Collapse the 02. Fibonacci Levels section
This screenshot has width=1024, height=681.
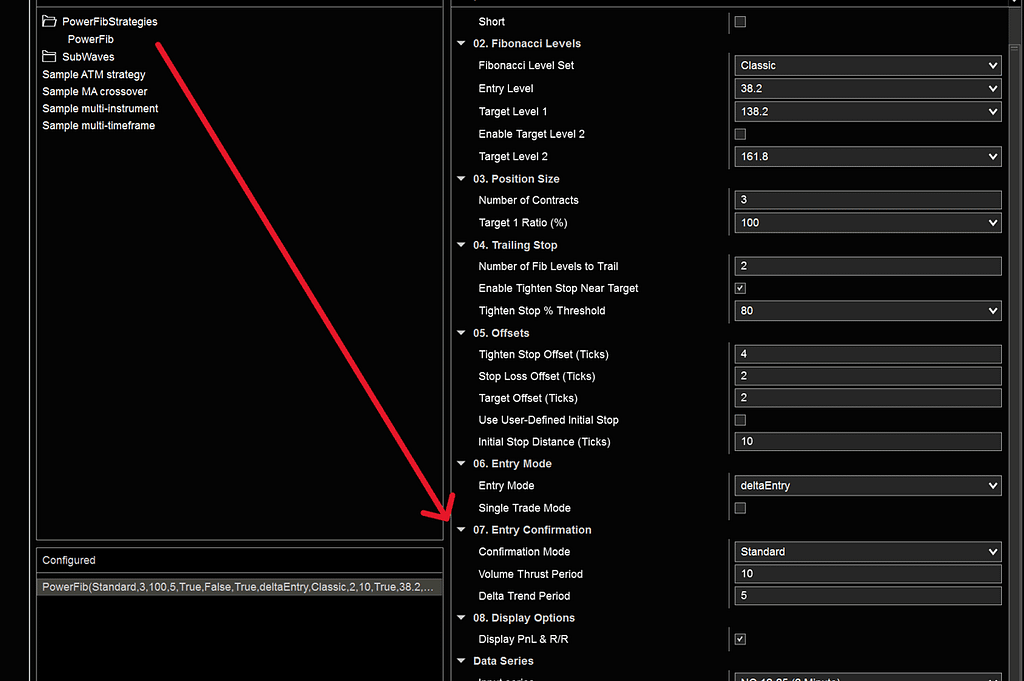[461, 43]
